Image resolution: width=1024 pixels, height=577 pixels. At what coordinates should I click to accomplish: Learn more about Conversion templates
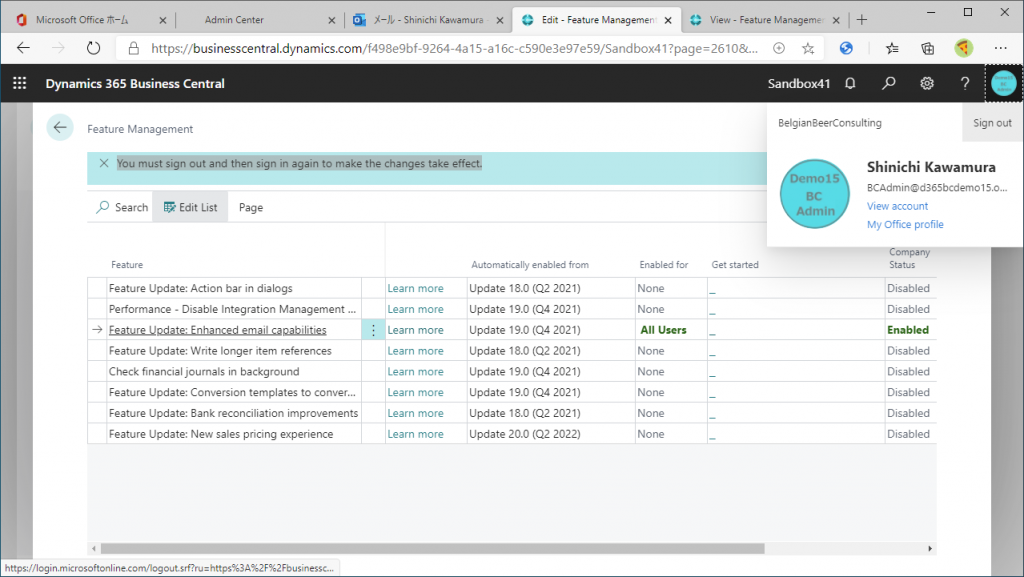(415, 393)
